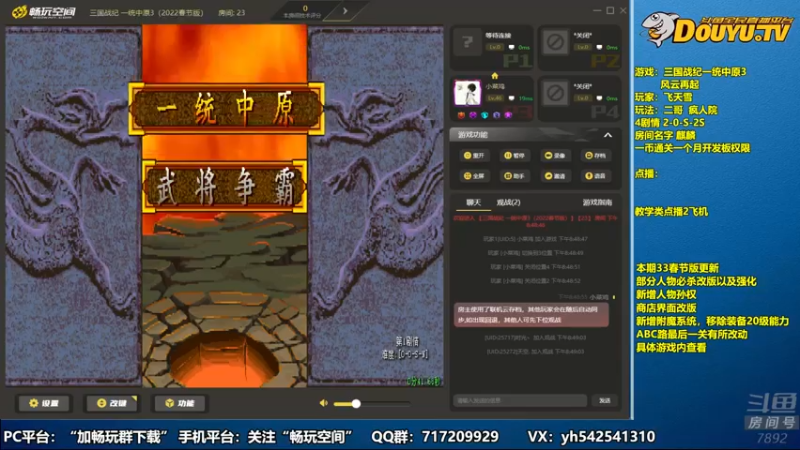The image size is (800, 450).
Task: Click the 暂停 pause game button
Action: tap(514, 156)
